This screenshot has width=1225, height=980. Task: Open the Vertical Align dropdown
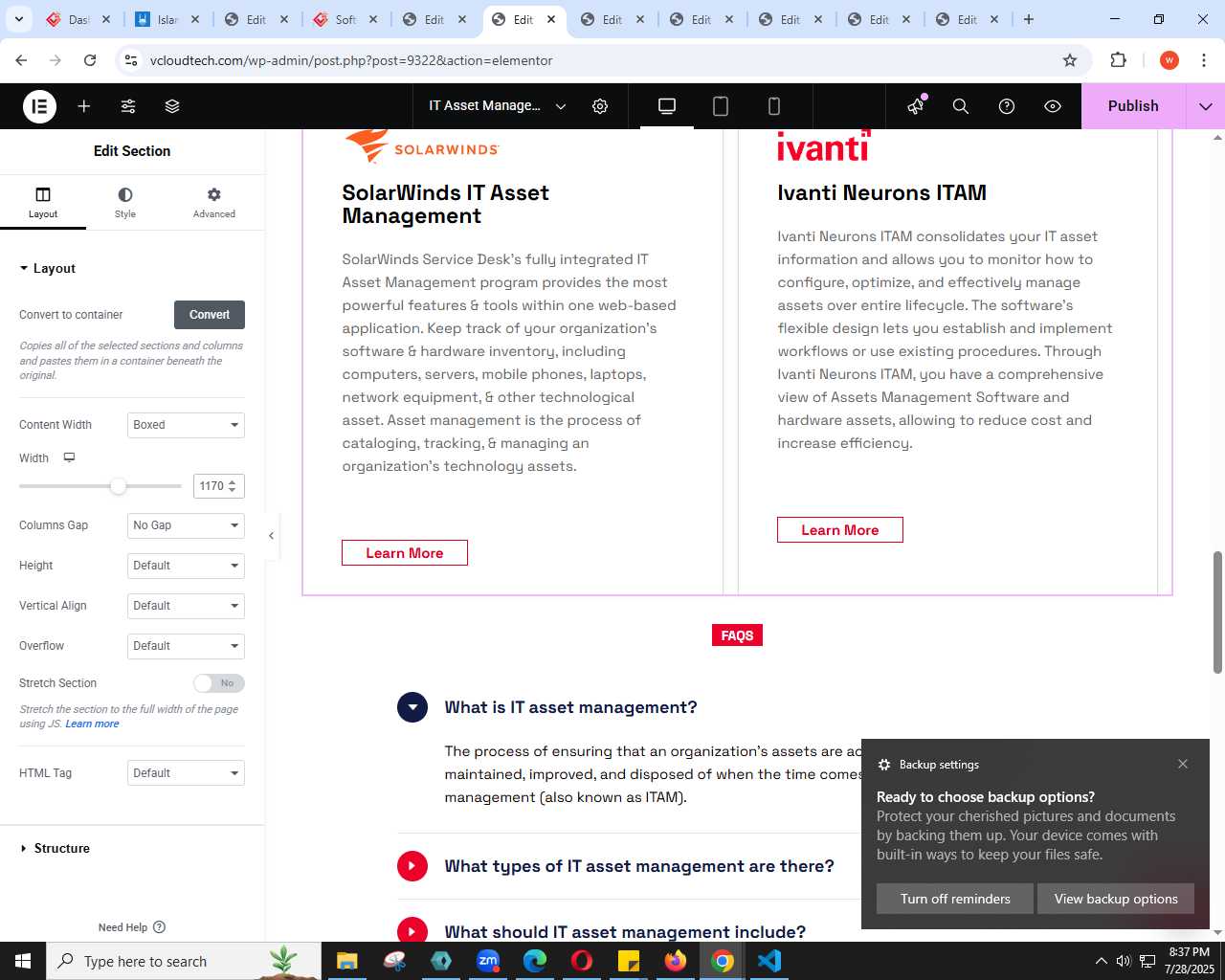[x=186, y=606]
